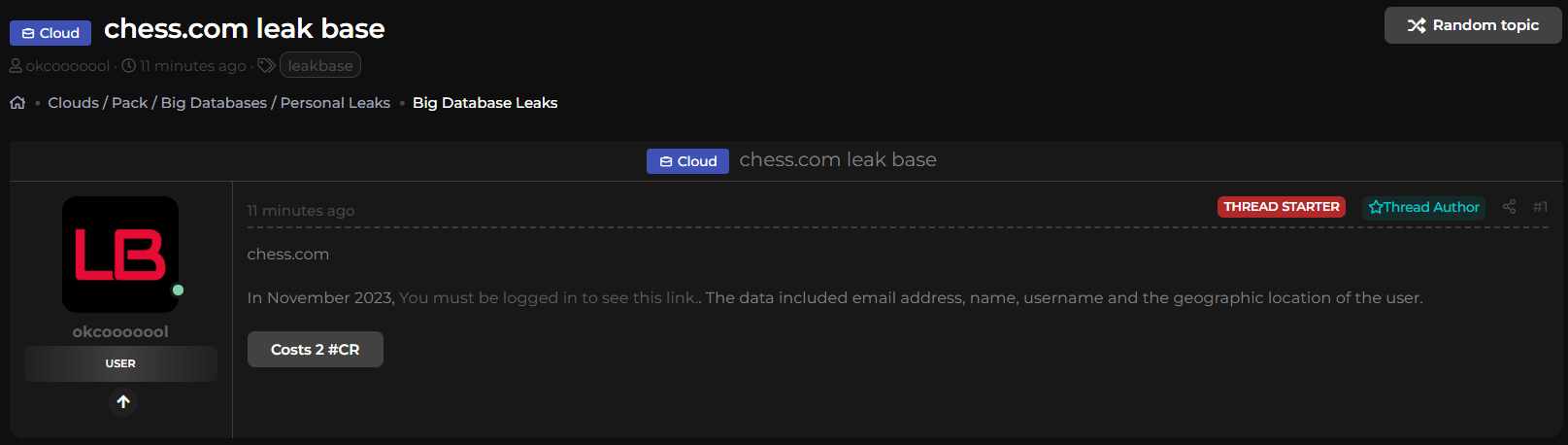The height and width of the screenshot is (445, 1568).
Task: Click the share icon on the post
Action: 1509,207
